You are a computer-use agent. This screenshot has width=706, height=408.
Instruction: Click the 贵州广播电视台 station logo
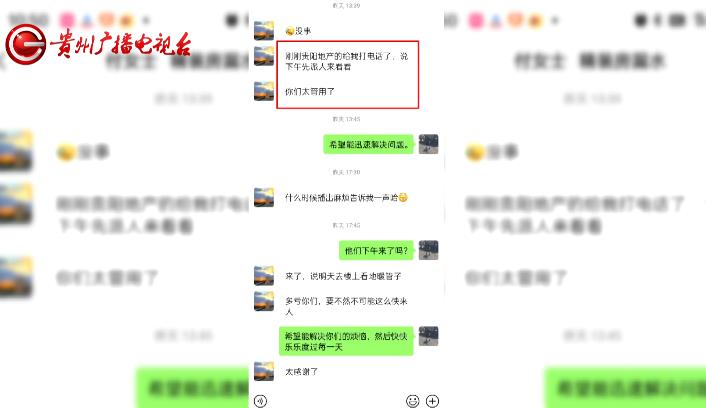click(98, 44)
